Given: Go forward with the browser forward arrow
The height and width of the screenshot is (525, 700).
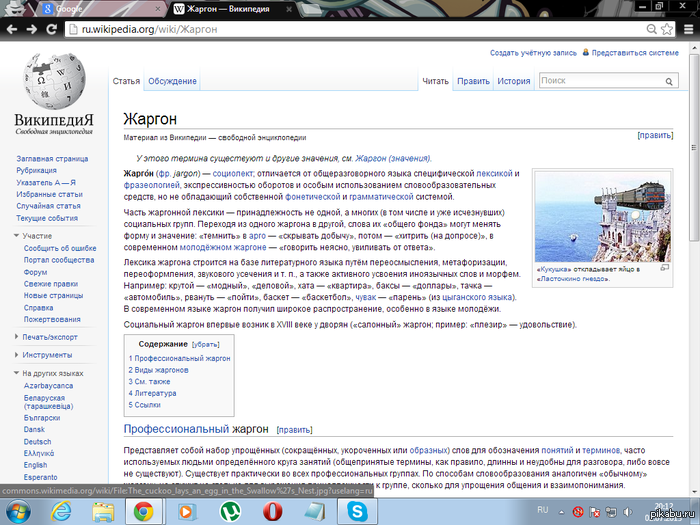Looking at the screenshot, I should [x=32, y=29].
